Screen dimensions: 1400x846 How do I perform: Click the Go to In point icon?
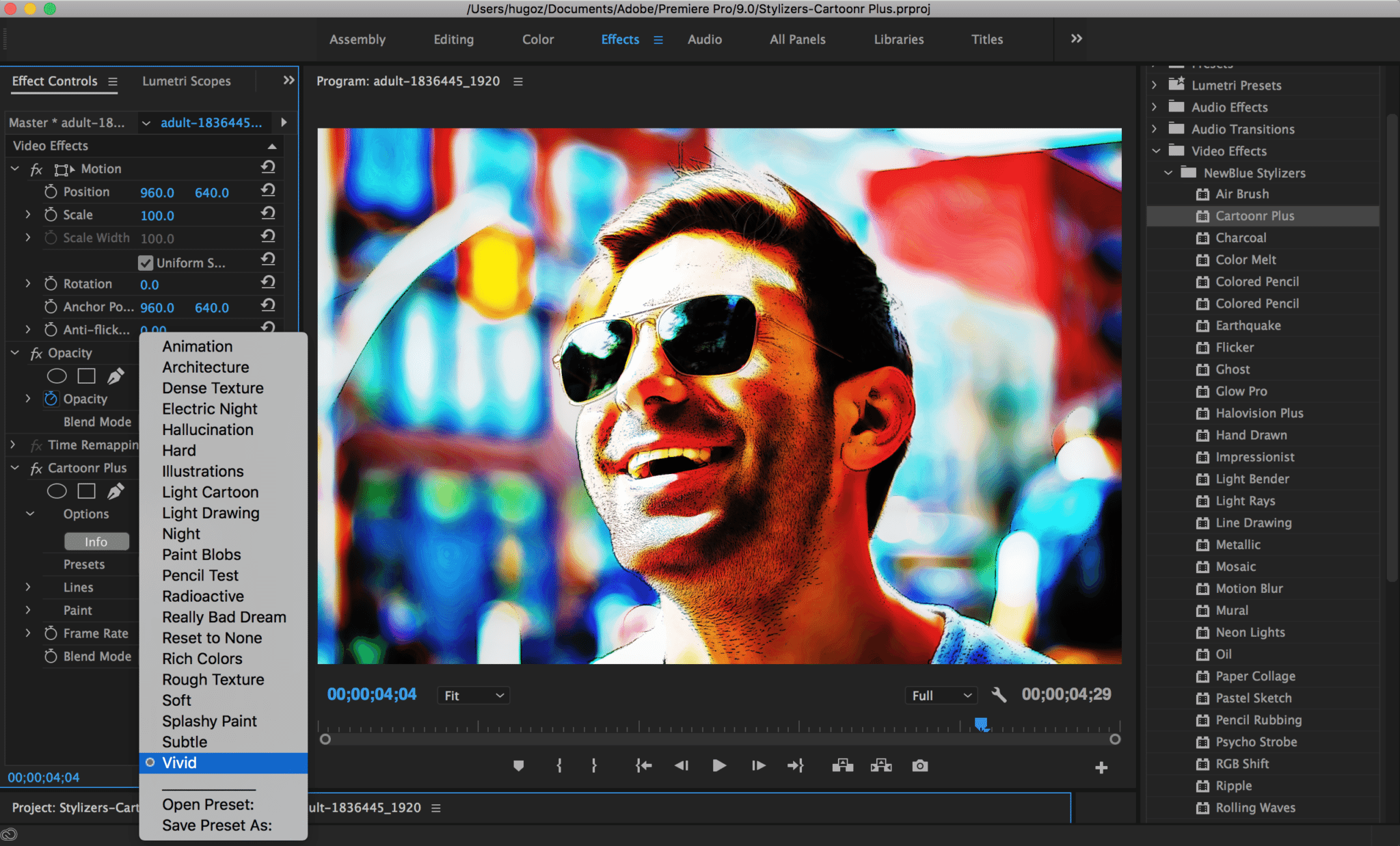click(643, 765)
